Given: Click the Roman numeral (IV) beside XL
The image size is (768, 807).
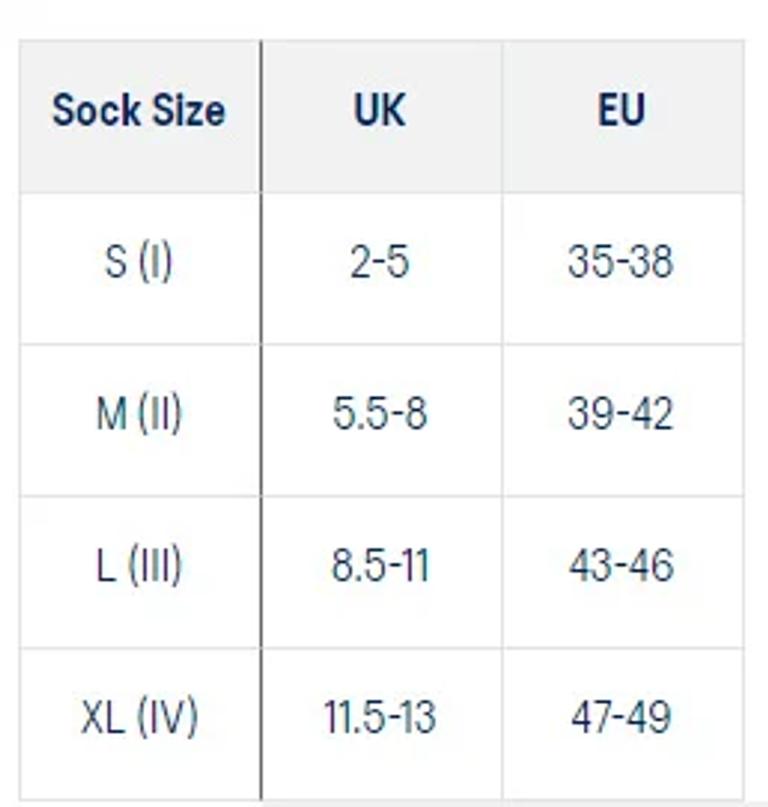Looking at the screenshot, I should click(167, 717).
